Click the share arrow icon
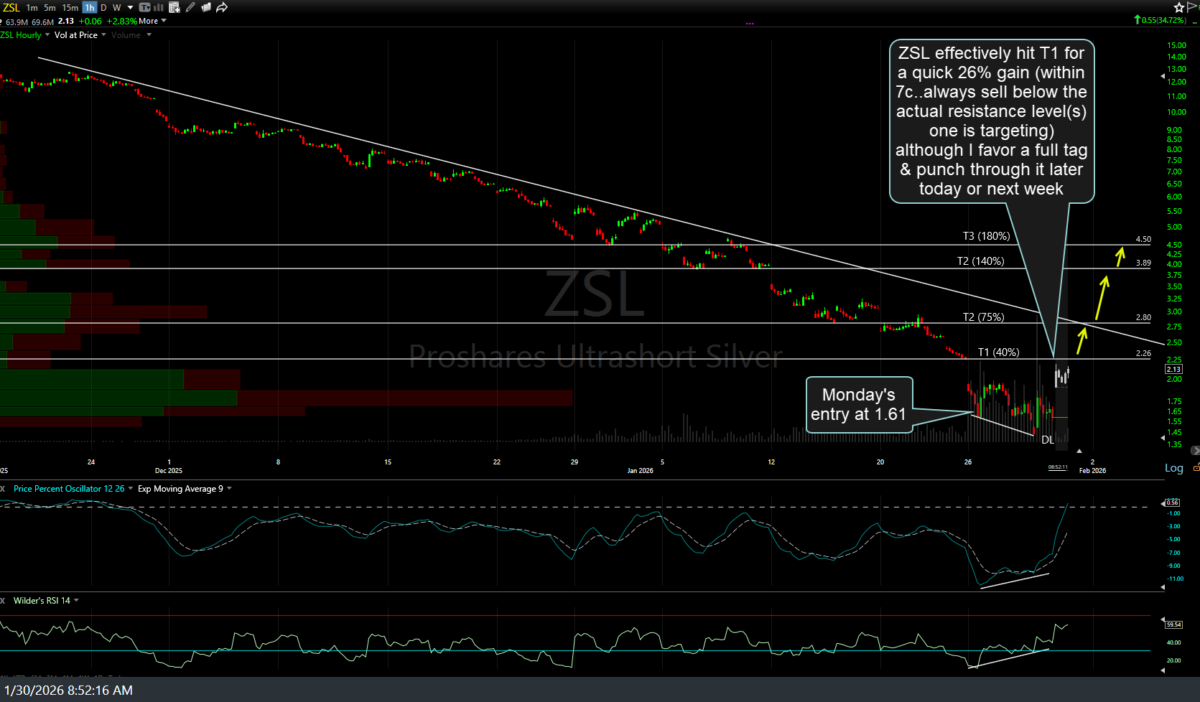This screenshot has height=702, width=1200. 221,8
